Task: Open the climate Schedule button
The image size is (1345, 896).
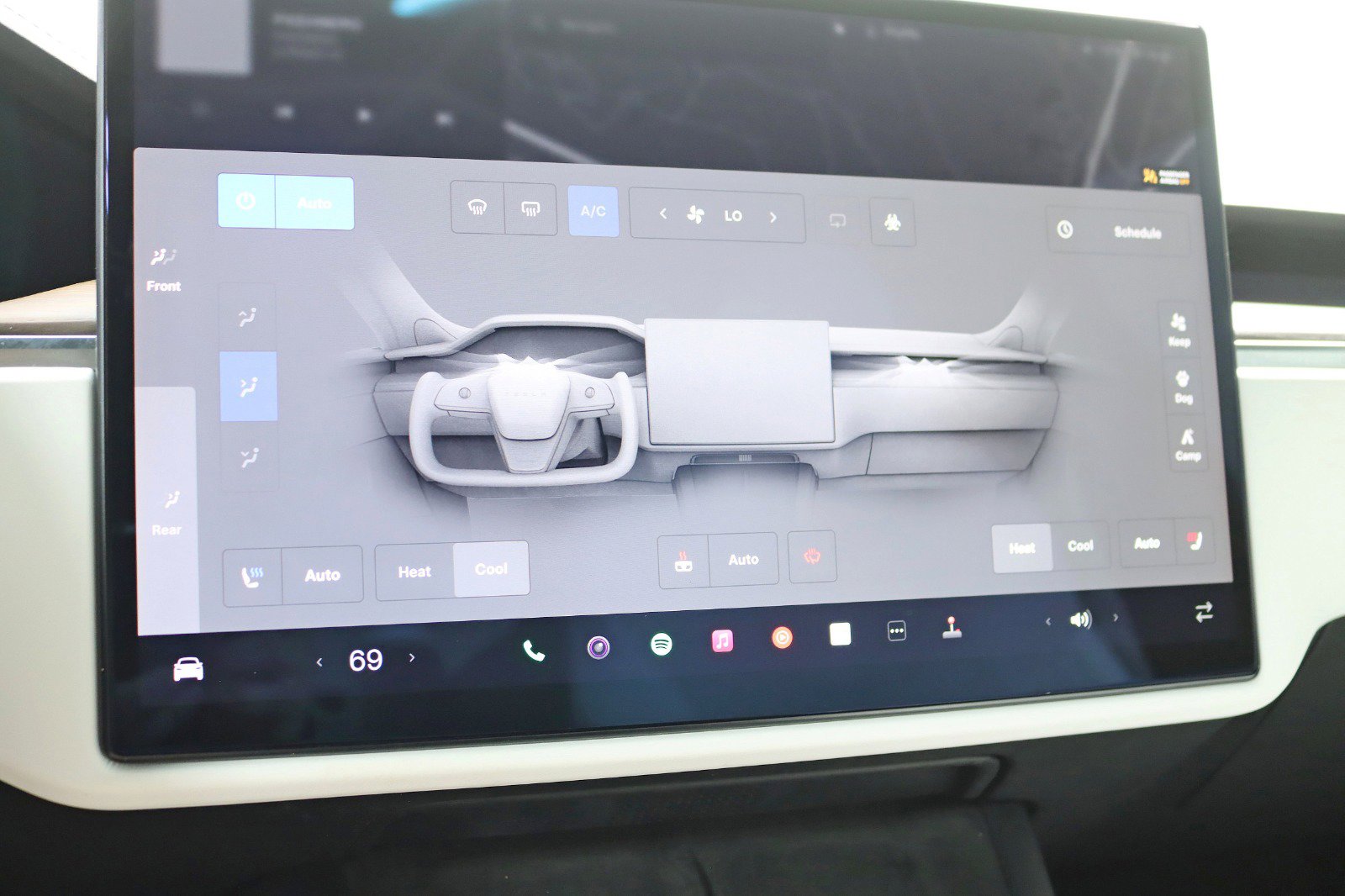Action: tap(1118, 230)
